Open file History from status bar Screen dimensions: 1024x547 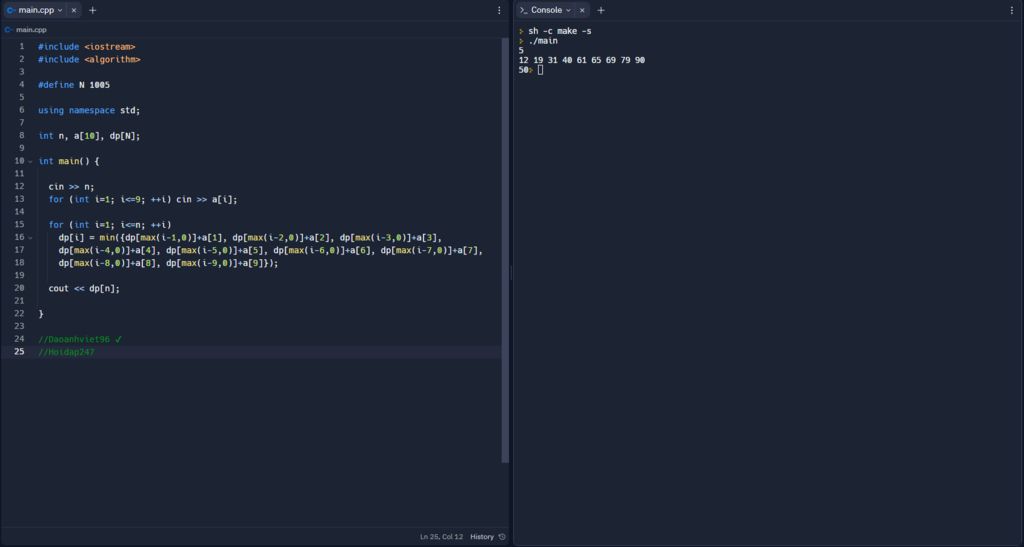pos(482,537)
